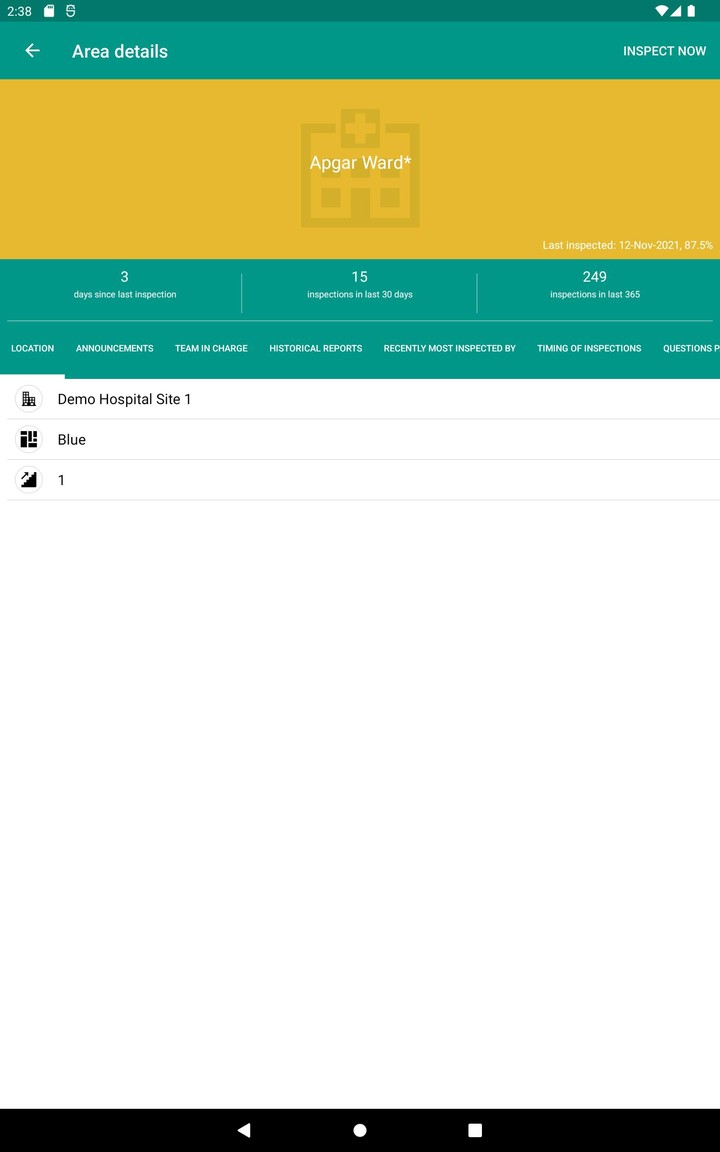Tap the Android recent apps square button
This screenshot has height=1152, width=720.
coord(475,1130)
